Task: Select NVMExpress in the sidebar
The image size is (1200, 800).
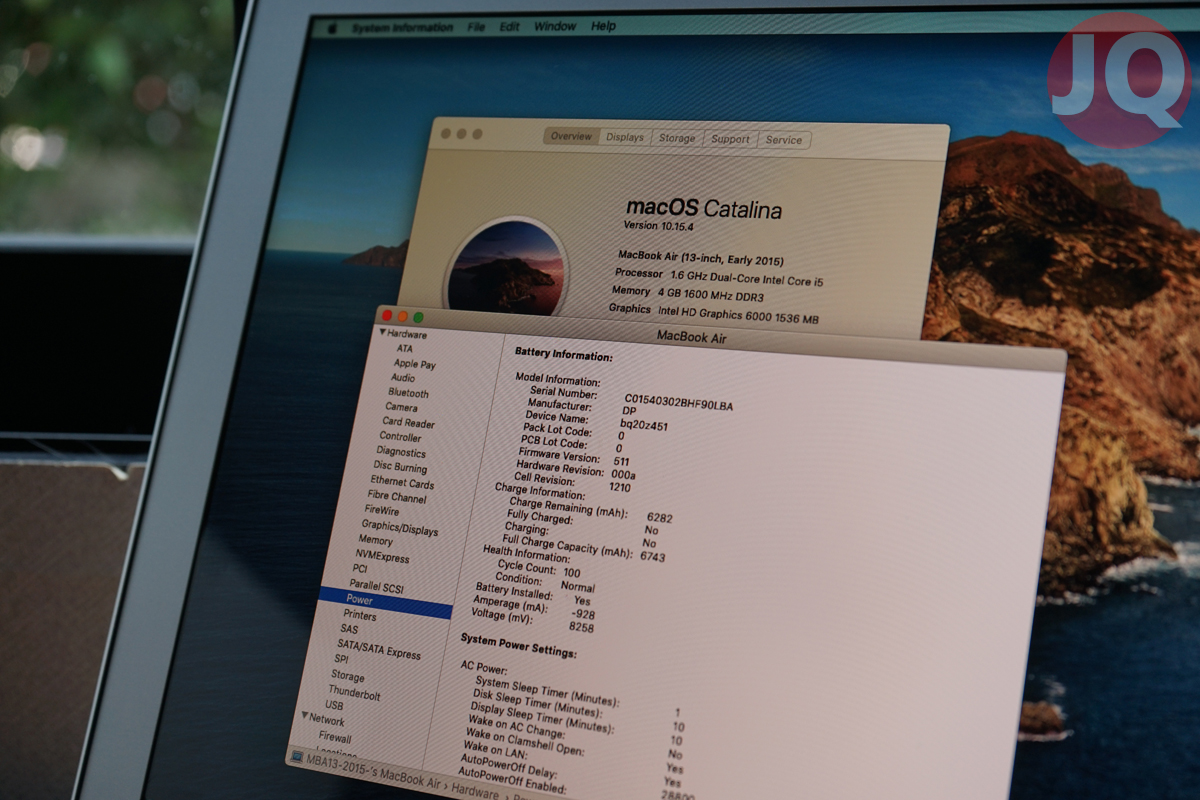Action: point(382,556)
